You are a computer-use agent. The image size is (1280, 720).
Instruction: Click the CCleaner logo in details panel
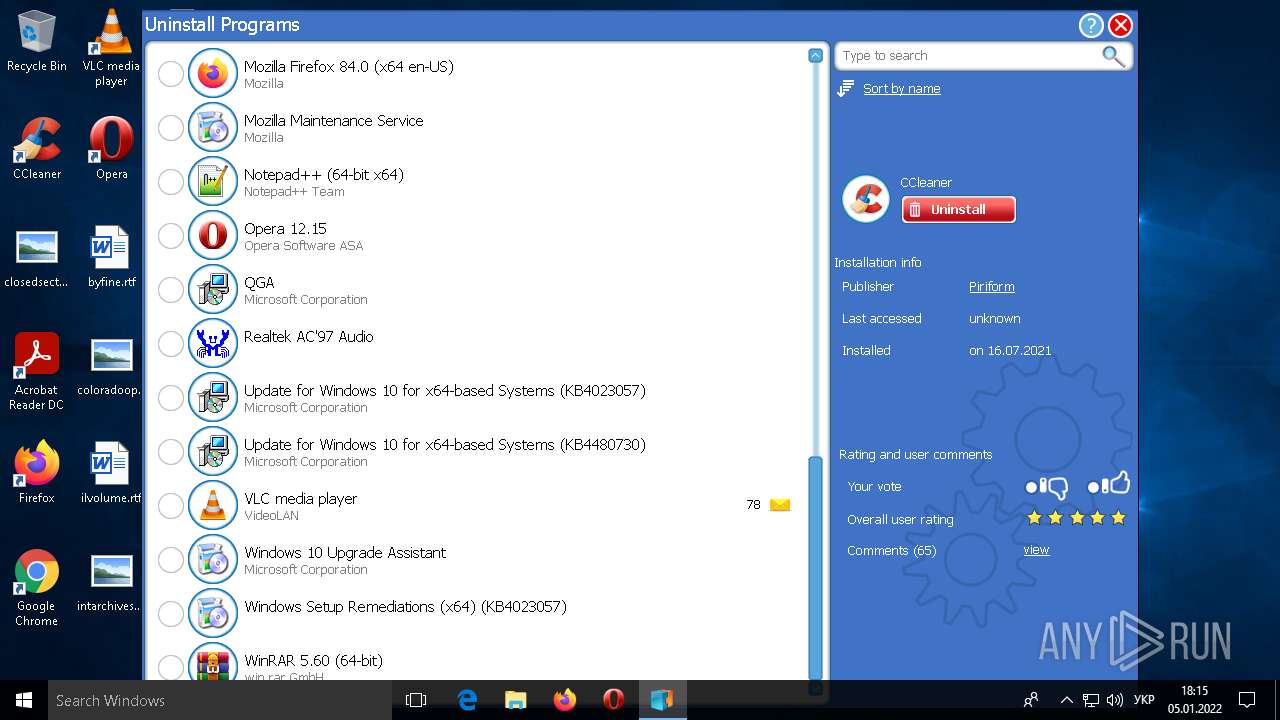pos(866,198)
